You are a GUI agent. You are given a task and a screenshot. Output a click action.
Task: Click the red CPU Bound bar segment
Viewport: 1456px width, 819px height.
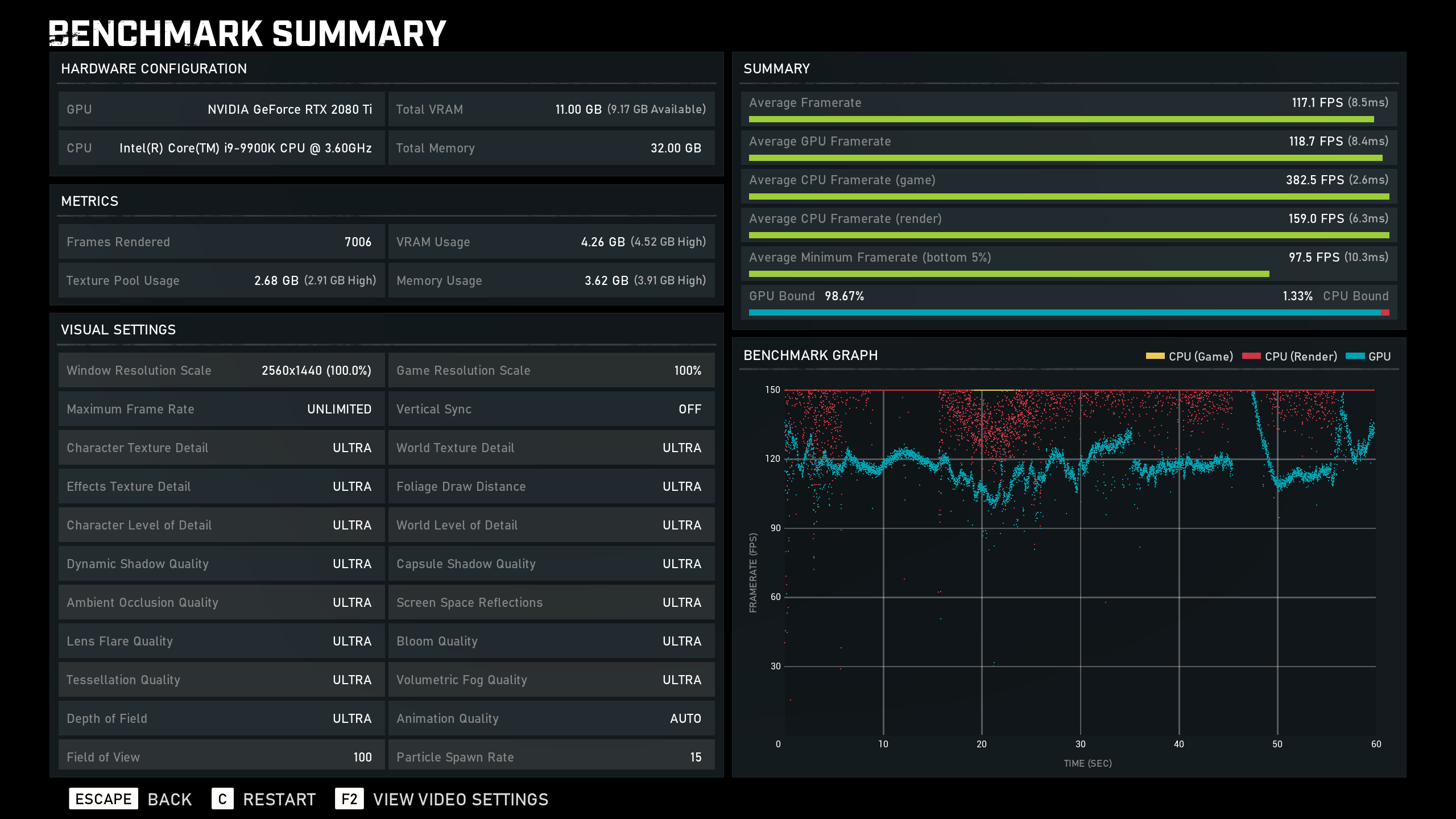[x=1385, y=313]
